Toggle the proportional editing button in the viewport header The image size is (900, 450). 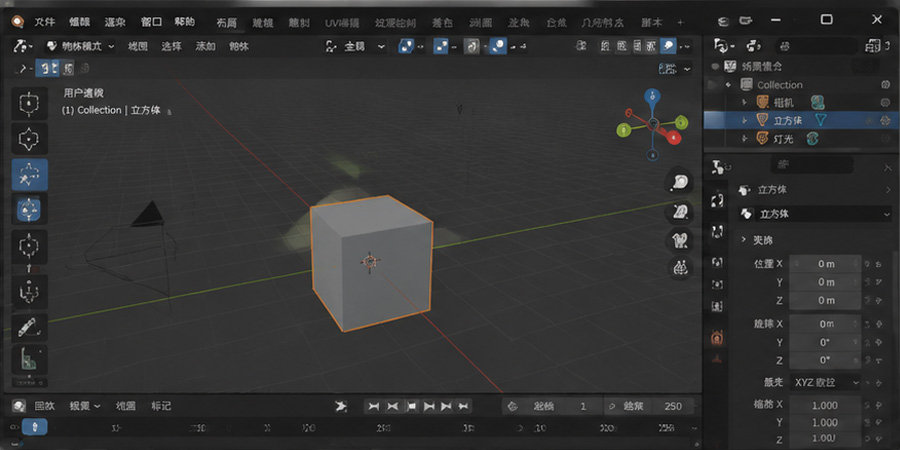pos(498,46)
